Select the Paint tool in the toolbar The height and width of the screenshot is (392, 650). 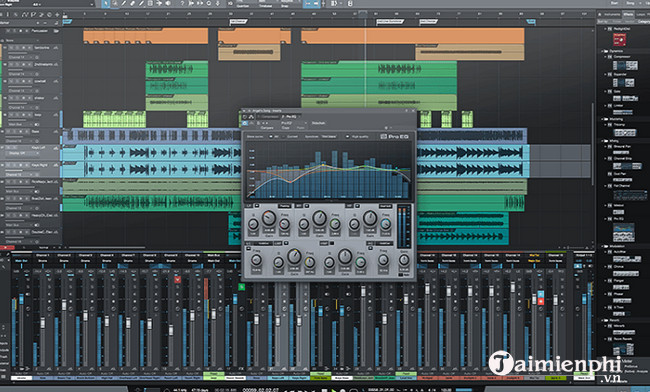[x=141, y=3]
